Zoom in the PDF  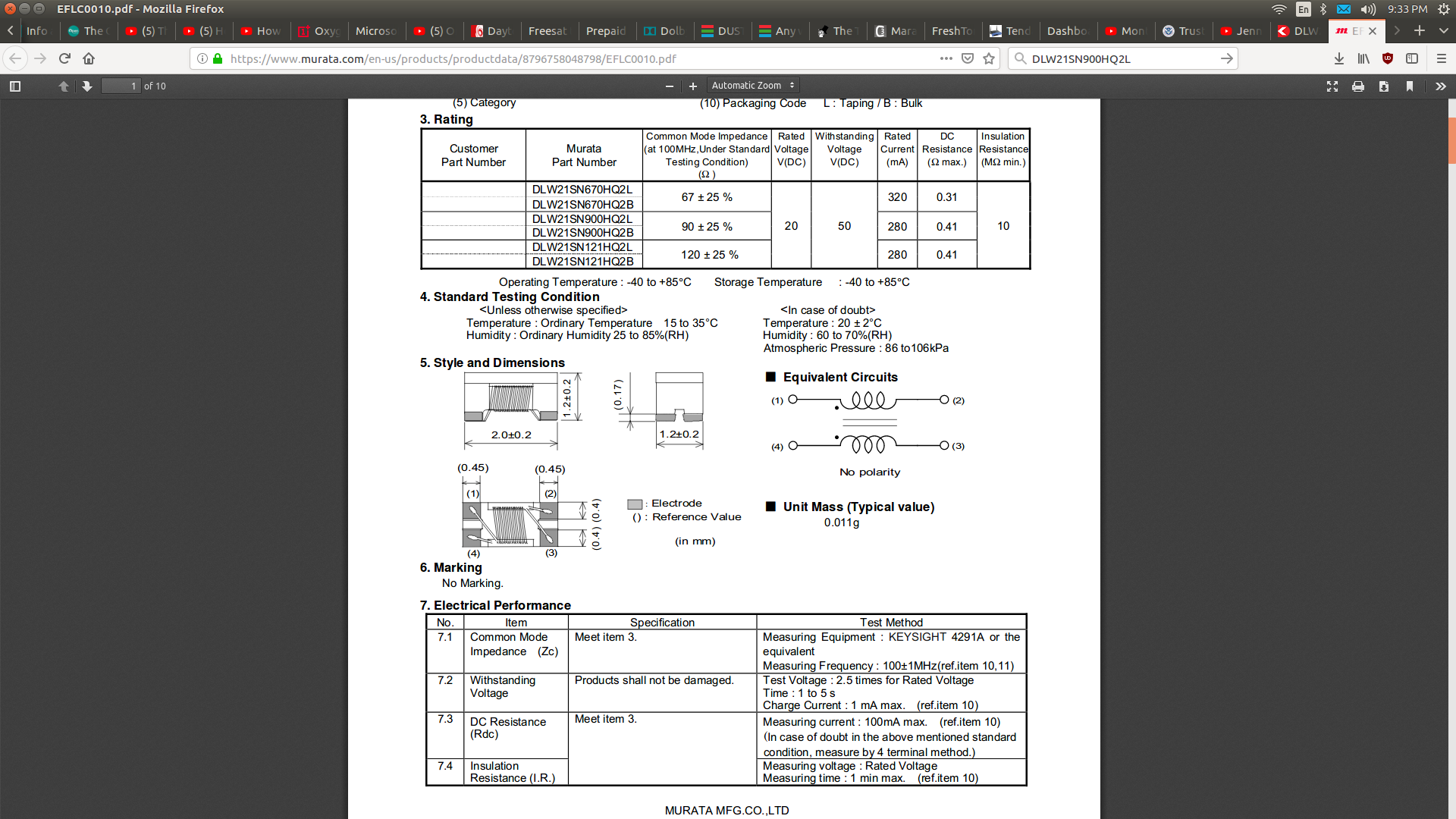[693, 86]
